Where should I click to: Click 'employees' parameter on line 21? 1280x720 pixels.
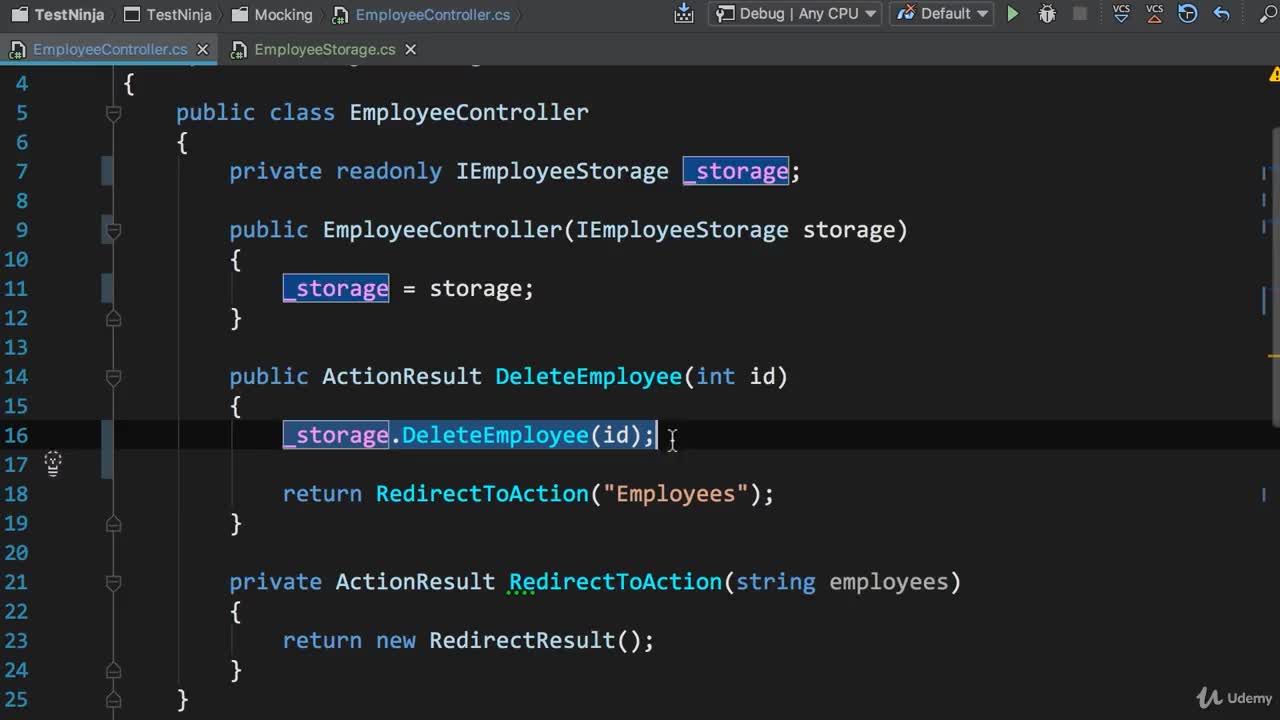[888, 582]
